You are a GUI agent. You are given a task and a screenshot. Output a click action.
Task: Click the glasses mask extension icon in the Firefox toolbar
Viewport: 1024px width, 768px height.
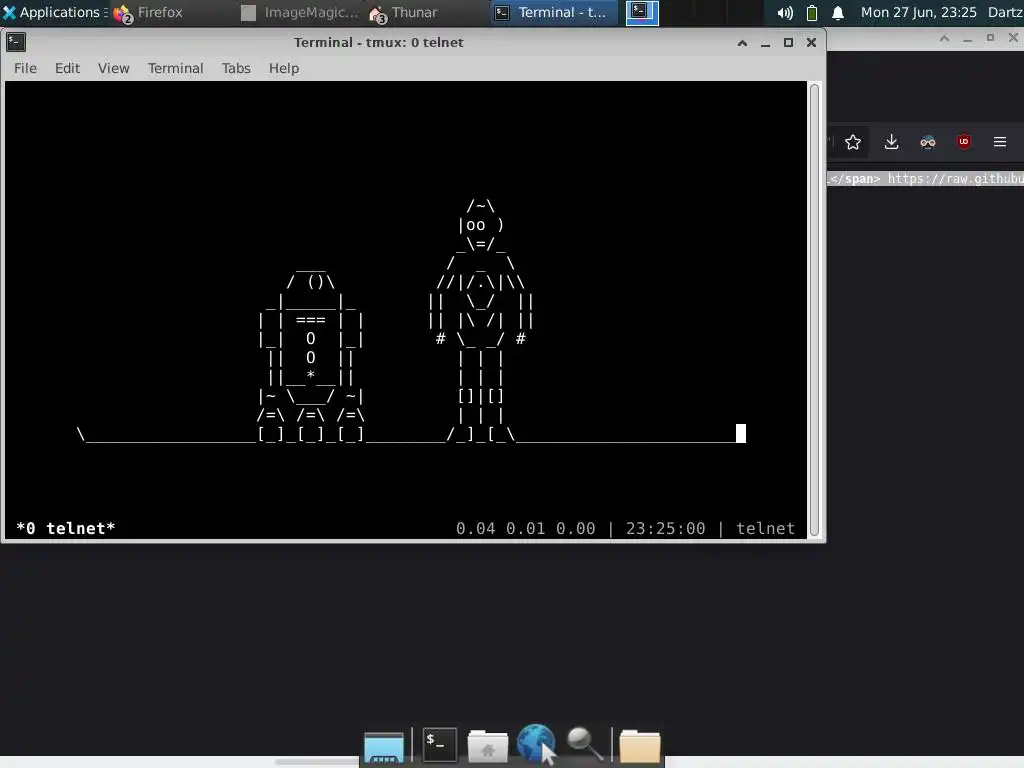tap(927, 142)
